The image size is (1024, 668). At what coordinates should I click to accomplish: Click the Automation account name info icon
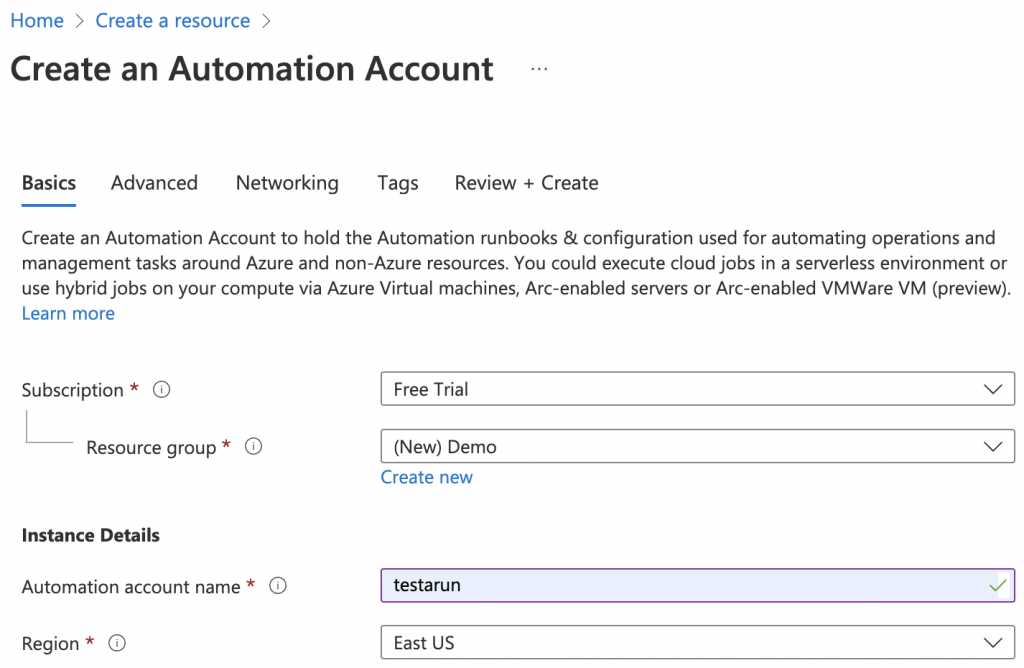pos(278,586)
